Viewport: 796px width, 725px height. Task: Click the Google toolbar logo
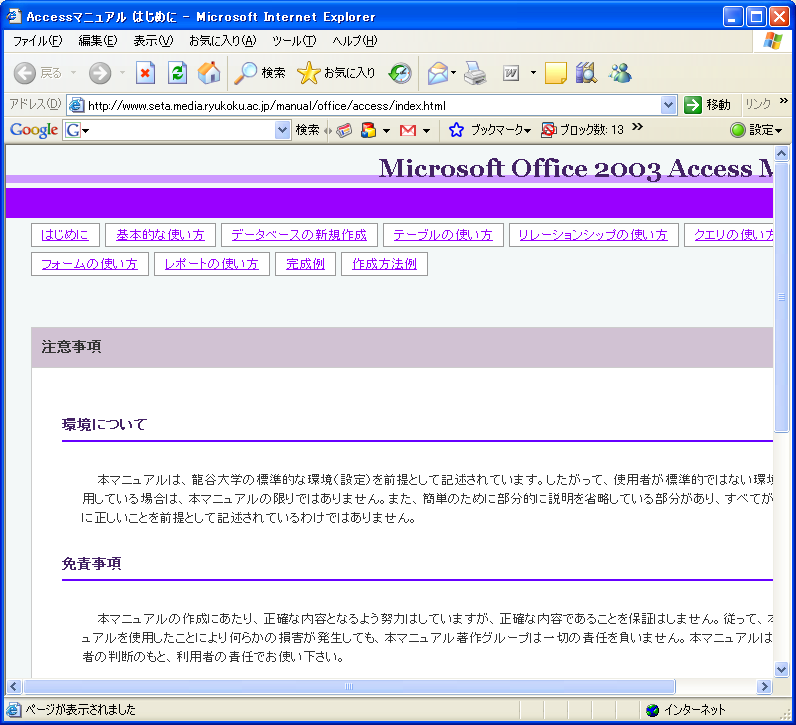(x=34, y=130)
